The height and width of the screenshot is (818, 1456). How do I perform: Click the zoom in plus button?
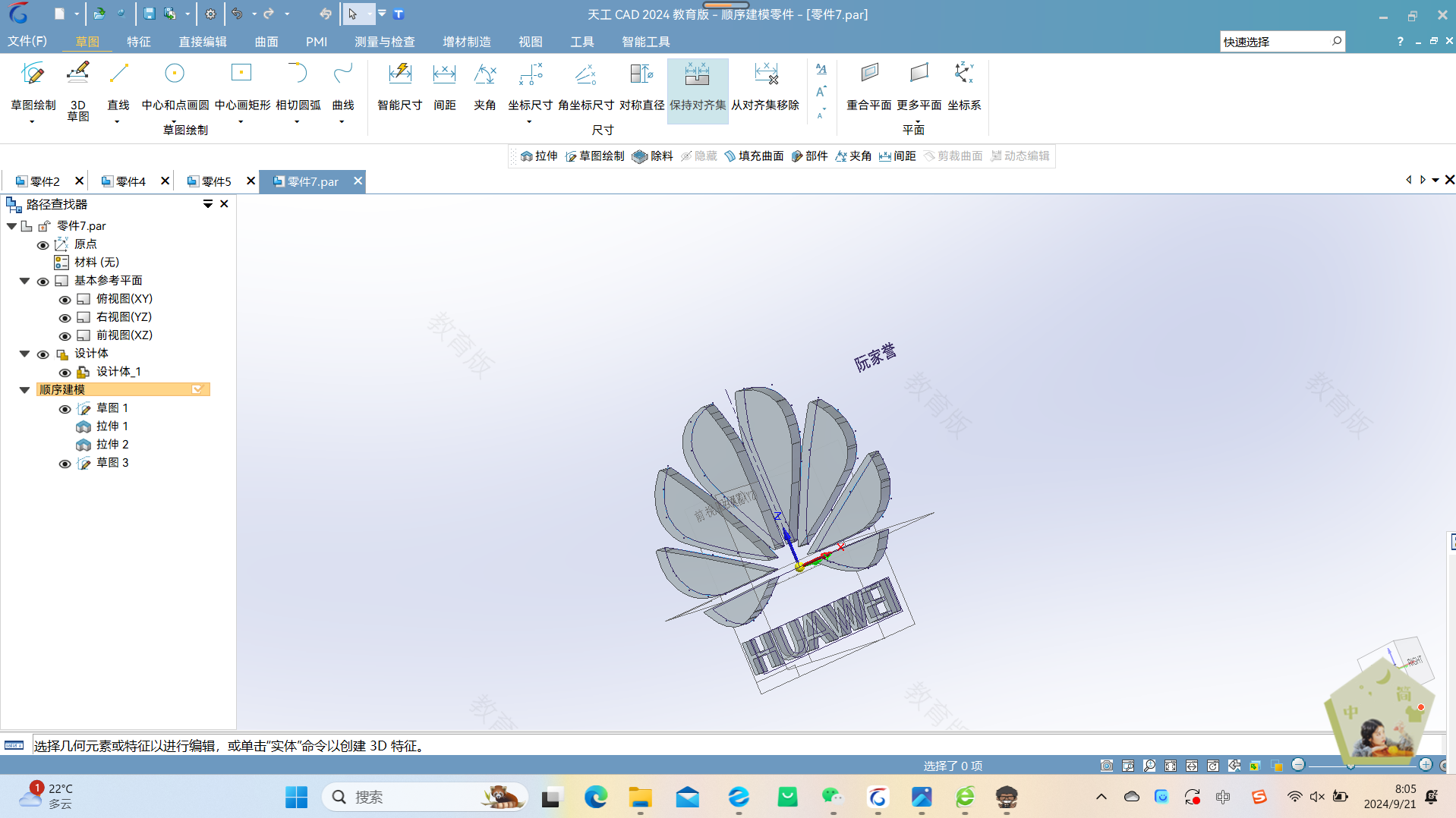click(x=1426, y=765)
